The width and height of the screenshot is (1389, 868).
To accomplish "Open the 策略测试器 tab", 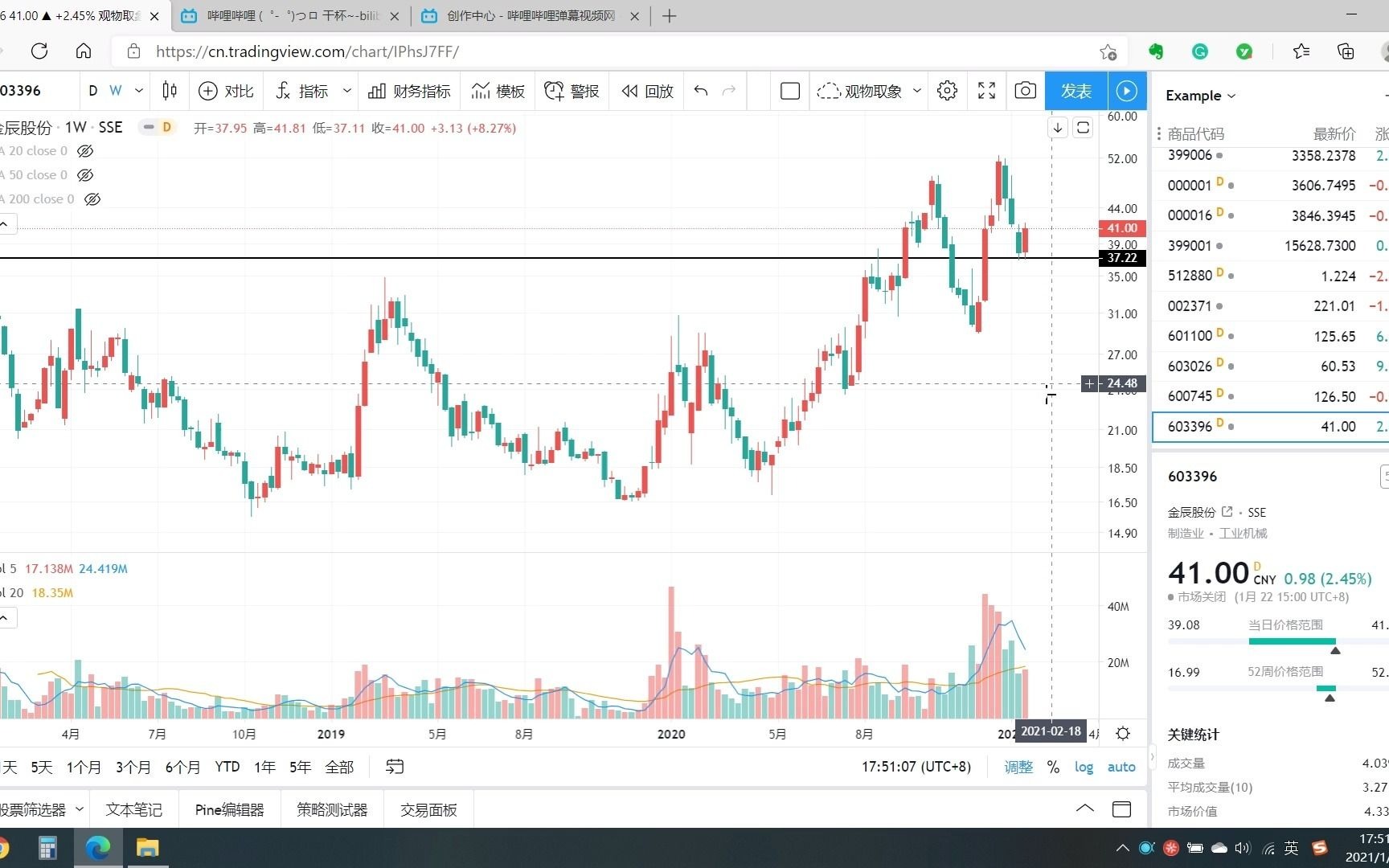I will (332, 809).
